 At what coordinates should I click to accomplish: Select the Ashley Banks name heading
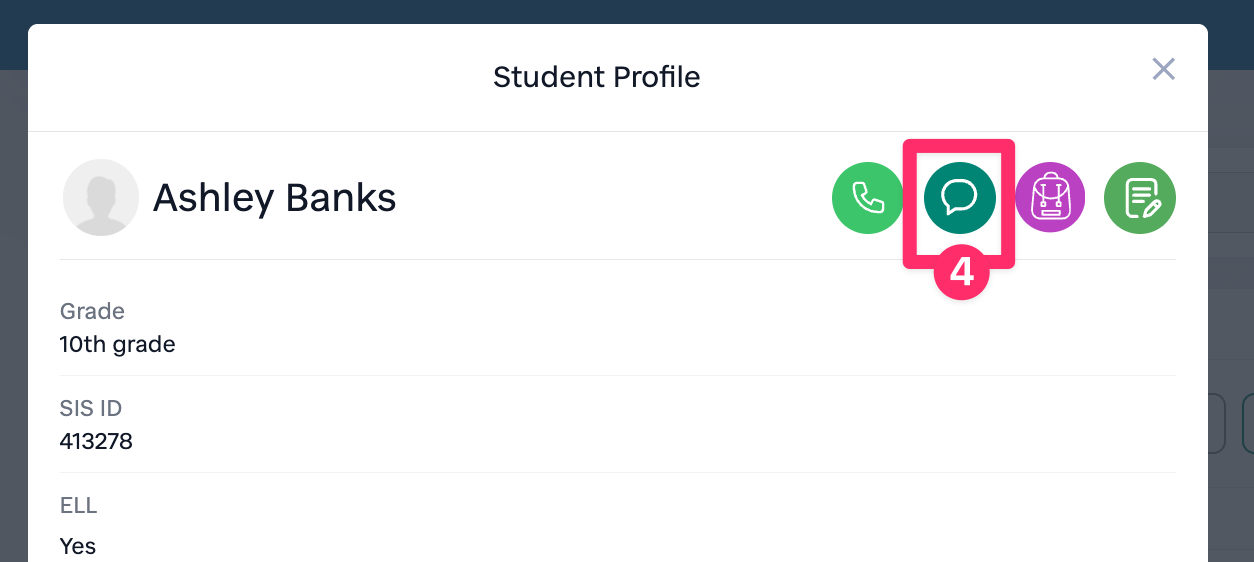(x=274, y=198)
